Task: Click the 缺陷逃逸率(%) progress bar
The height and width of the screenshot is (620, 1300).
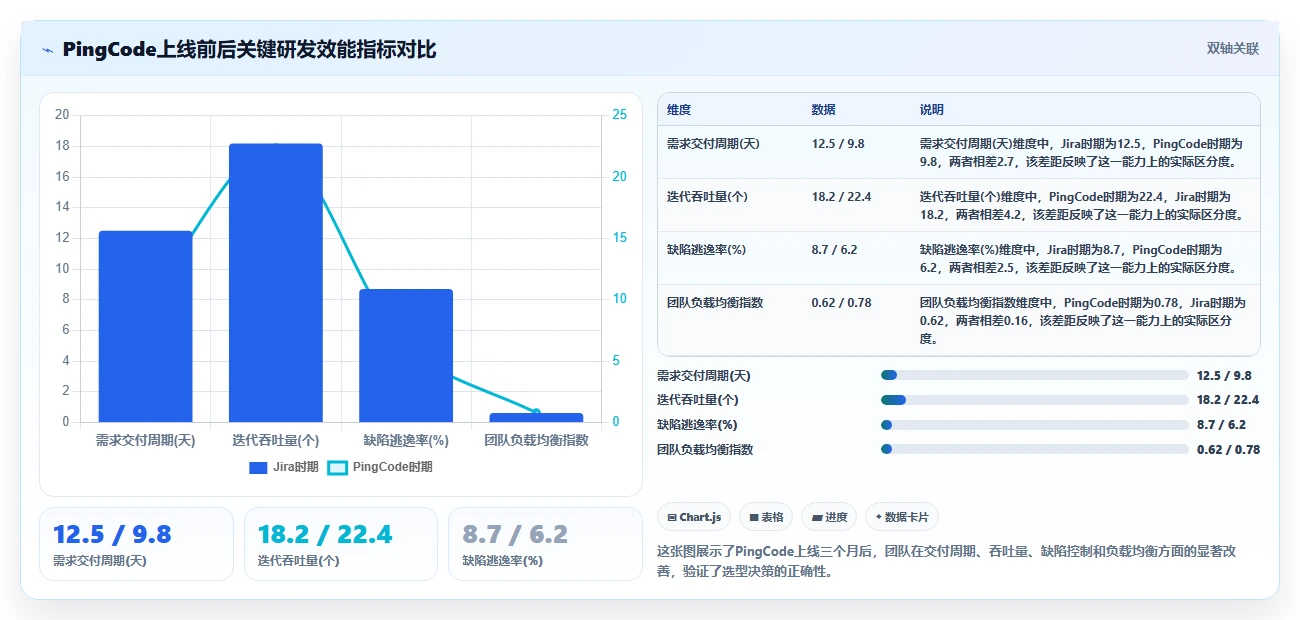Action: tap(1034, 425)
